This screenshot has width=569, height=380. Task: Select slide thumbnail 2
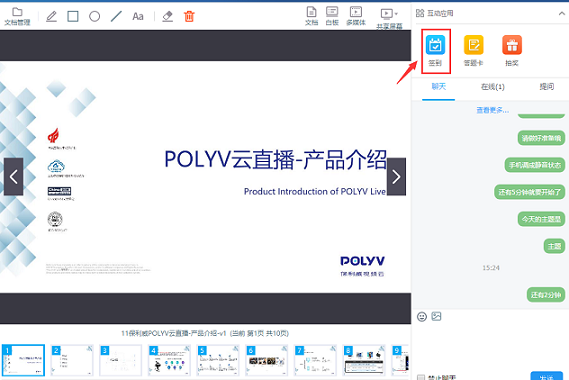pos(72,360)
